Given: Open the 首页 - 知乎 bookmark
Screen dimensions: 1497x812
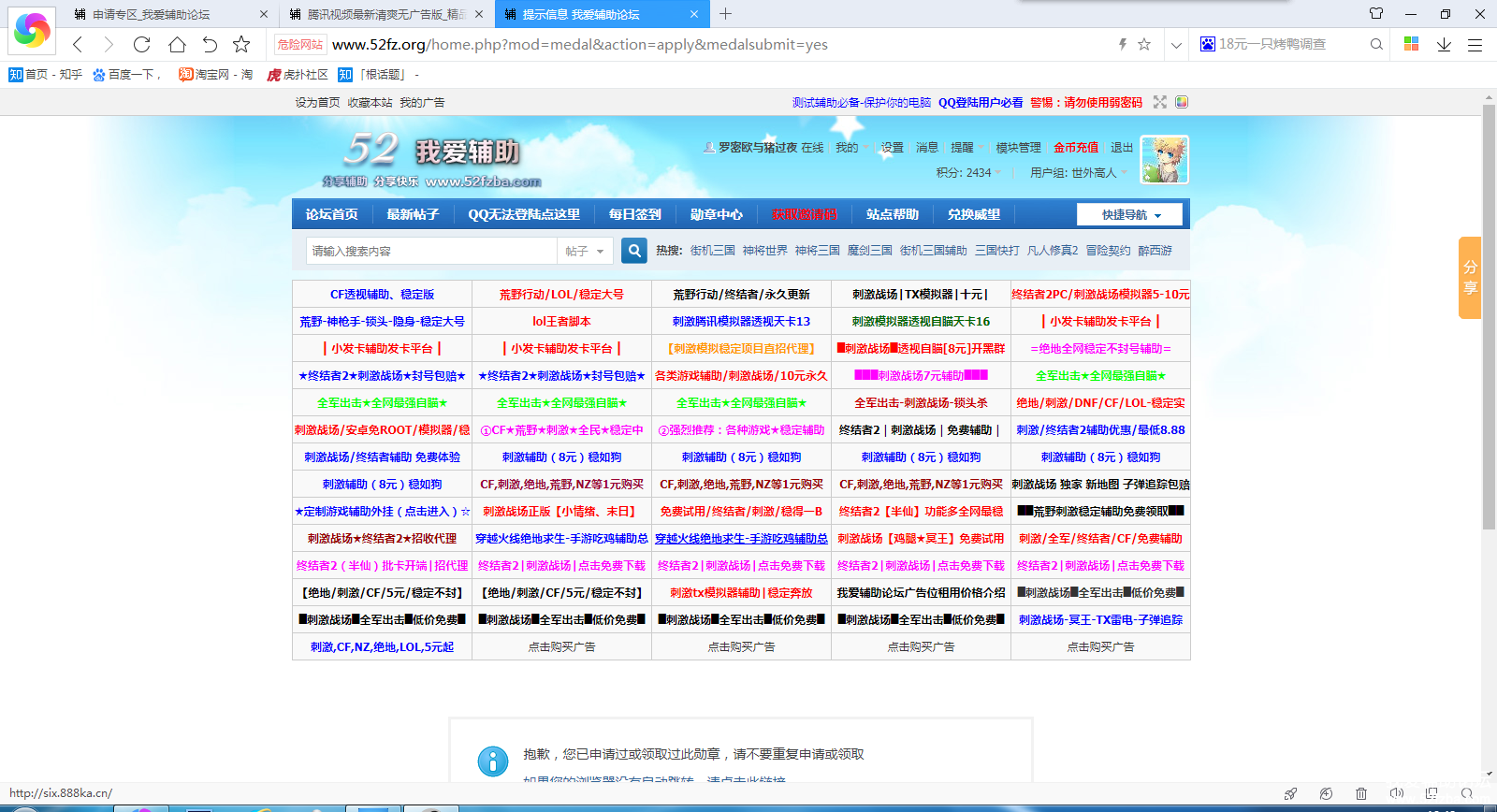Looking at the screenshot, I should 45,75.
